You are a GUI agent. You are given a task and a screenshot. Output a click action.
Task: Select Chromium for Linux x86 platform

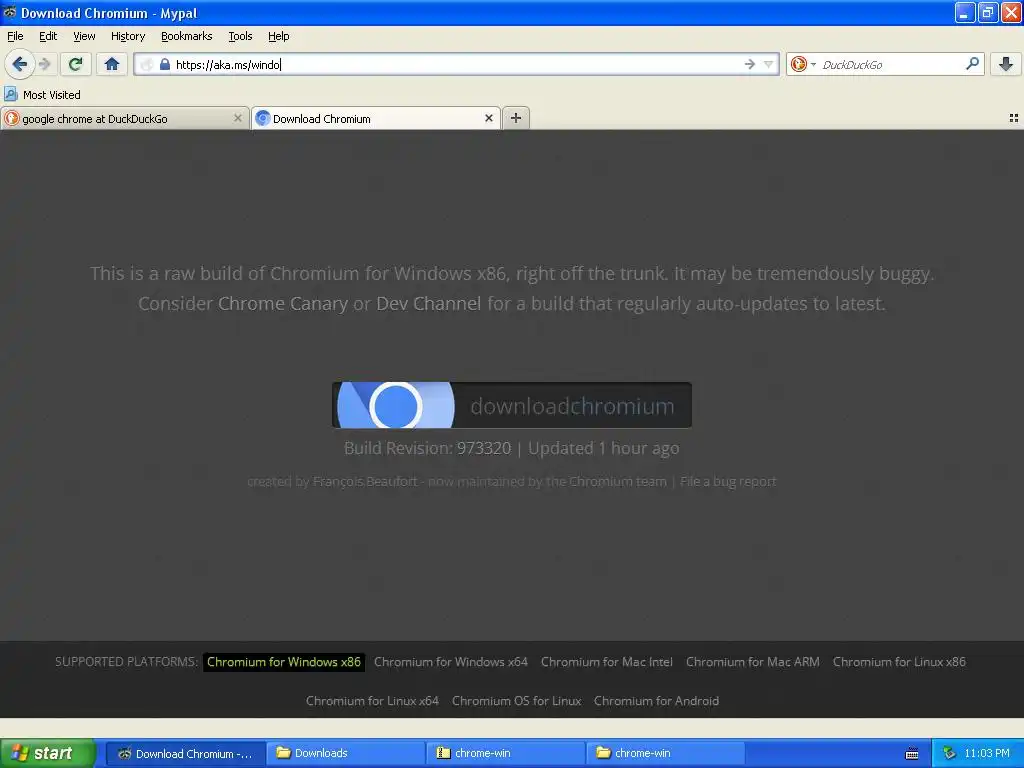(899, 662)
